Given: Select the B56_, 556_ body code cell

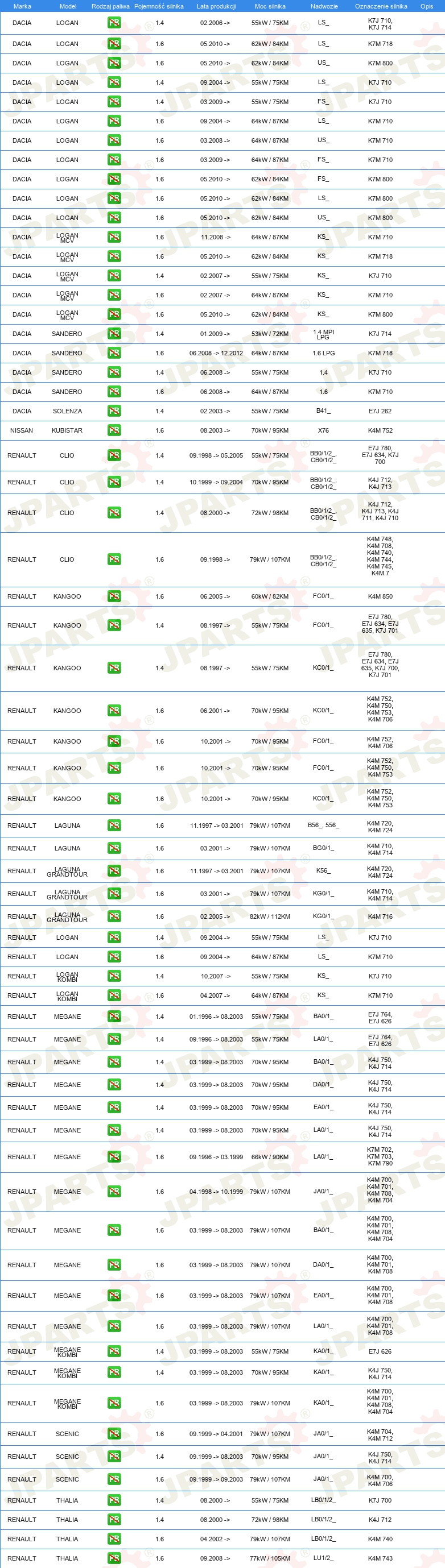Looking at the screenshot, I should (323, 826).
